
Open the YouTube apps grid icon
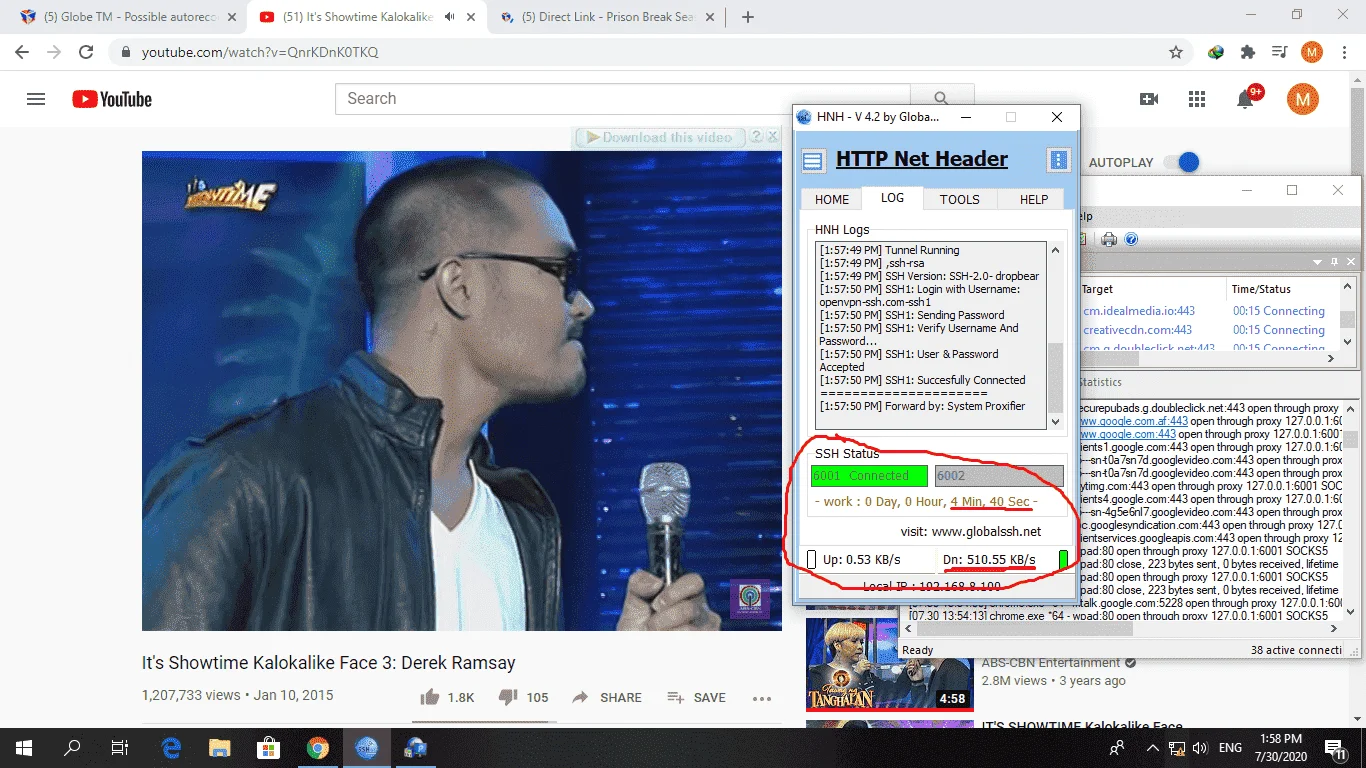(1197, 99)
